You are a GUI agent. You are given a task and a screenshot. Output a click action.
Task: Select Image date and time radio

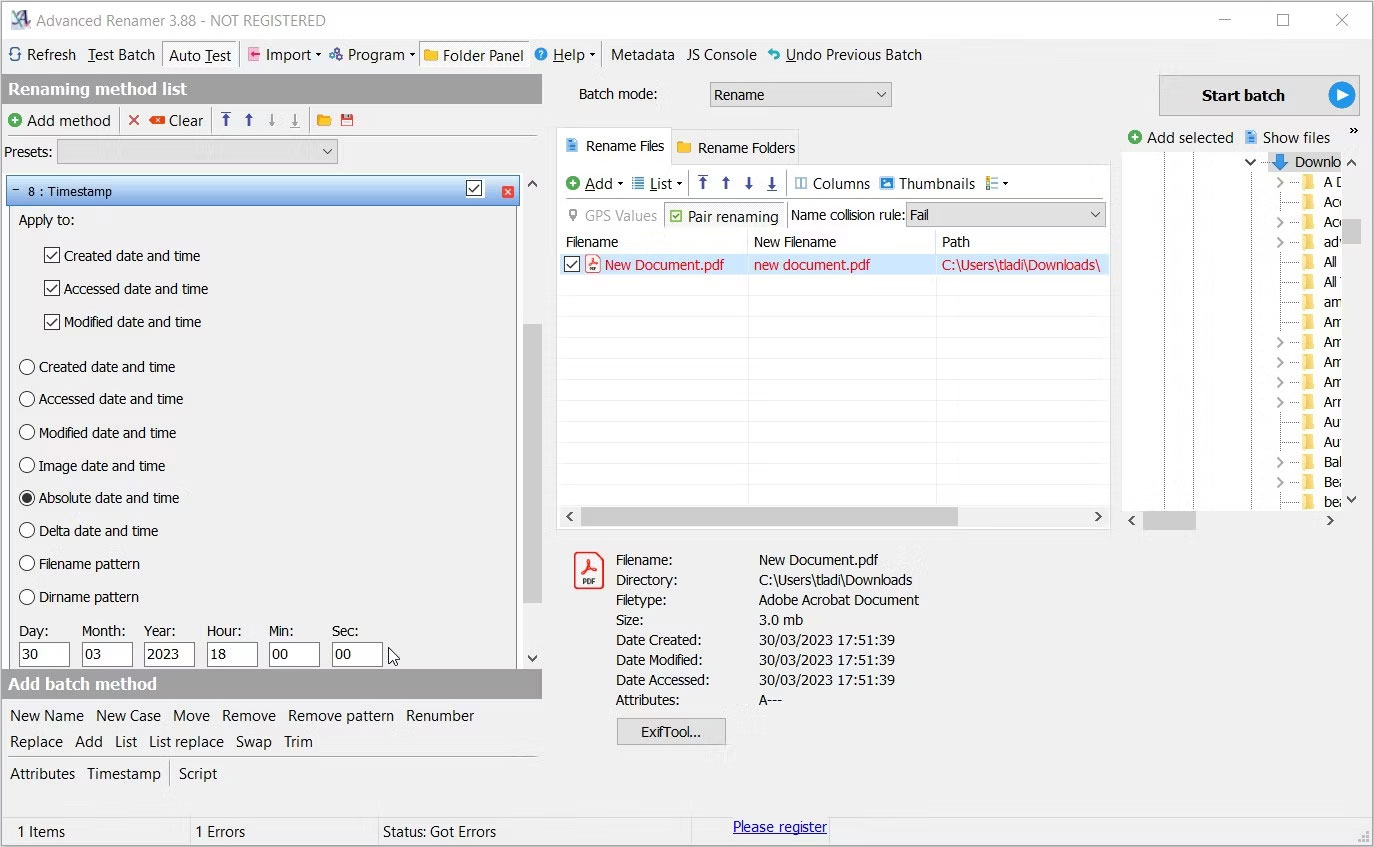27,466
